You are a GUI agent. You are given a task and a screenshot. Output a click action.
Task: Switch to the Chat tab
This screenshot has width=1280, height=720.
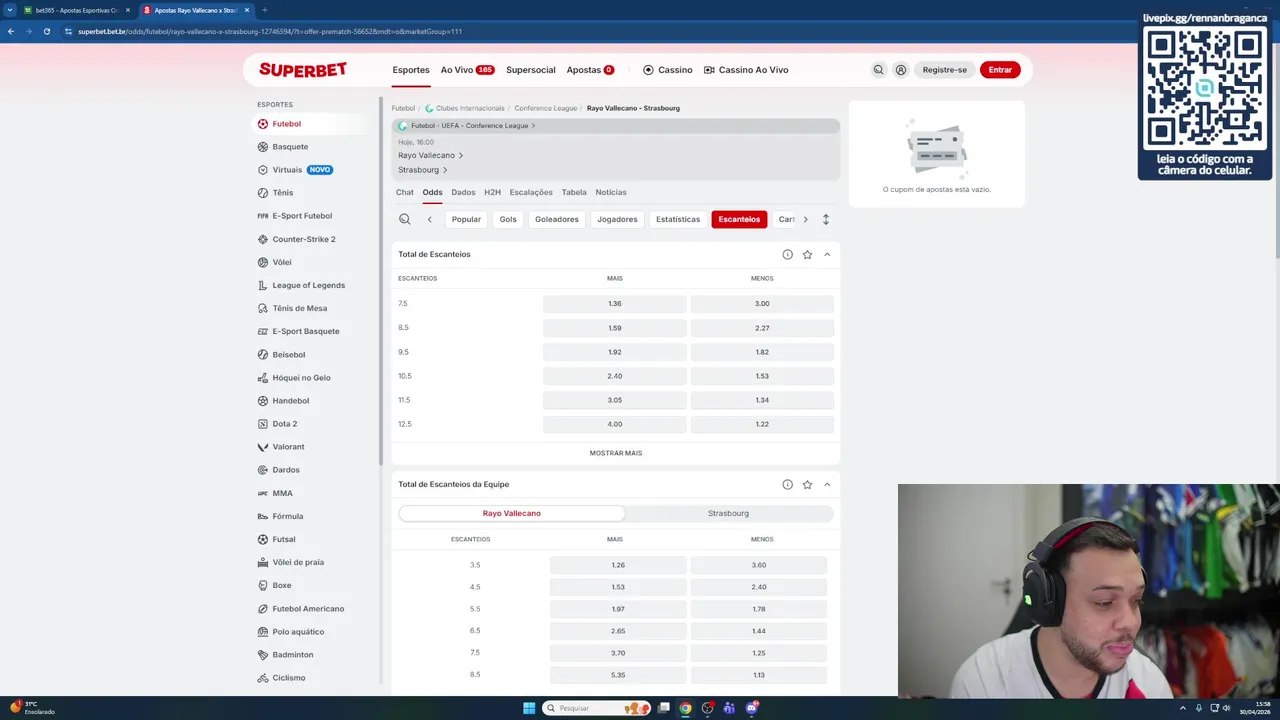tap(404, 192)
